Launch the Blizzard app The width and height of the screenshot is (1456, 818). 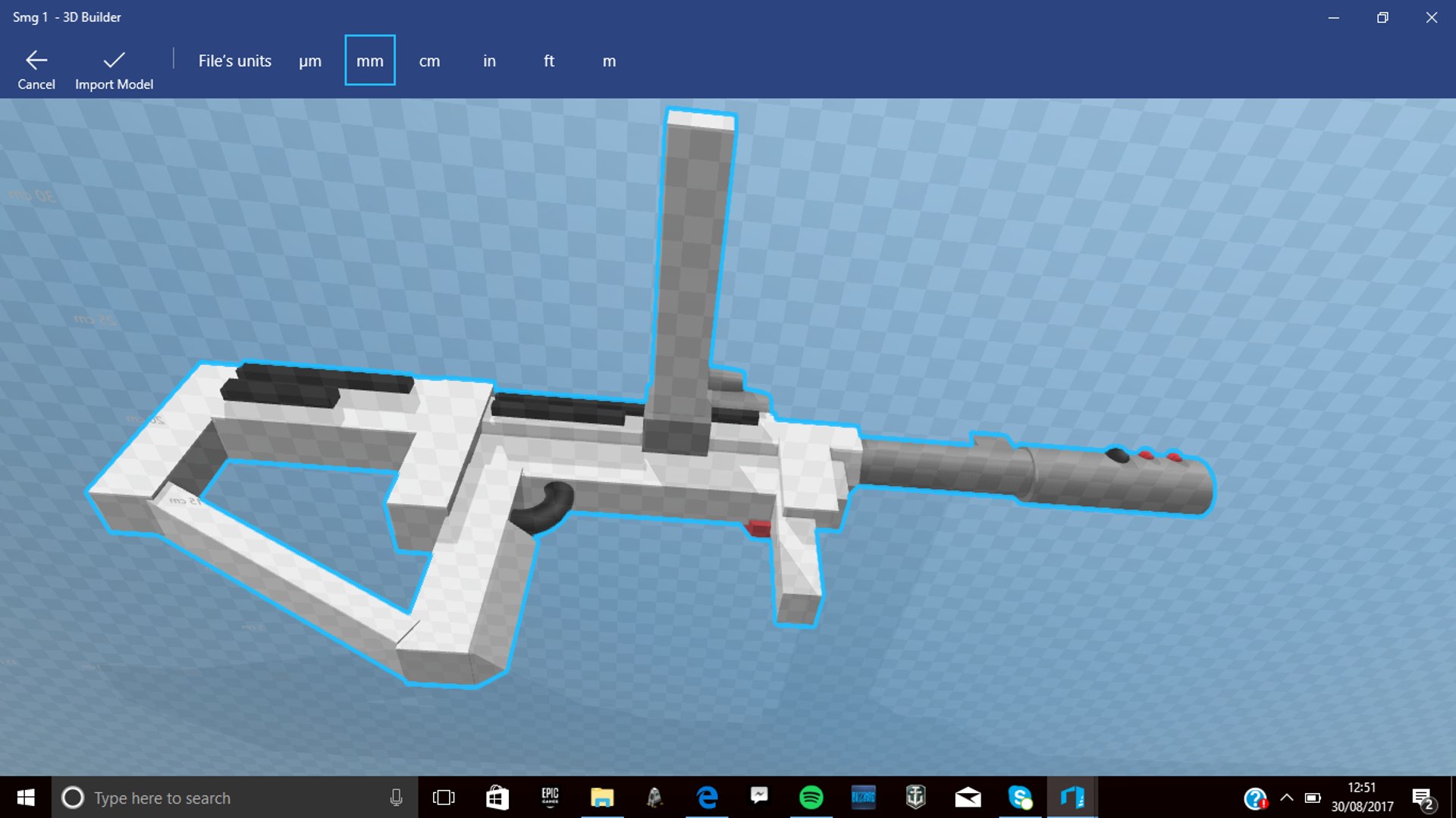coord(864,798)
